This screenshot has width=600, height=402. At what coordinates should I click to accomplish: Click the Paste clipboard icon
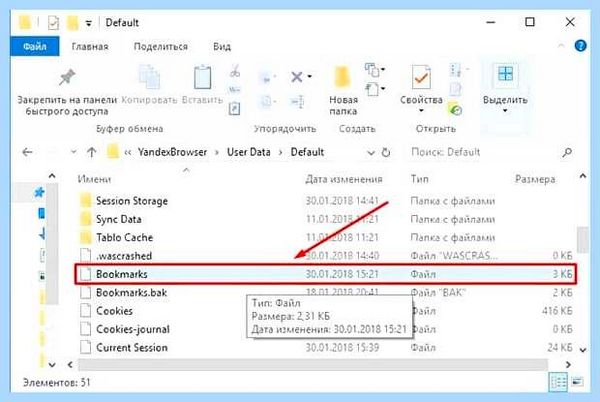[x=202, y=76]
